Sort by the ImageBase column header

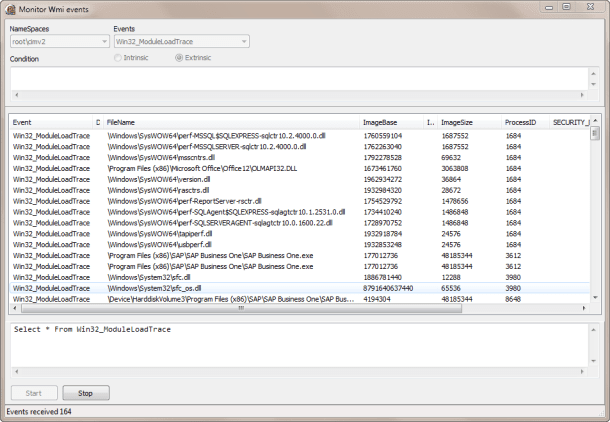tap(392, 121)
